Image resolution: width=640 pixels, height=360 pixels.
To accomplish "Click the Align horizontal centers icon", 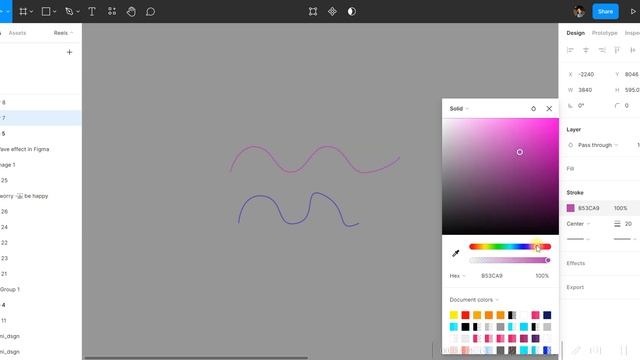I will click(586, 50).
